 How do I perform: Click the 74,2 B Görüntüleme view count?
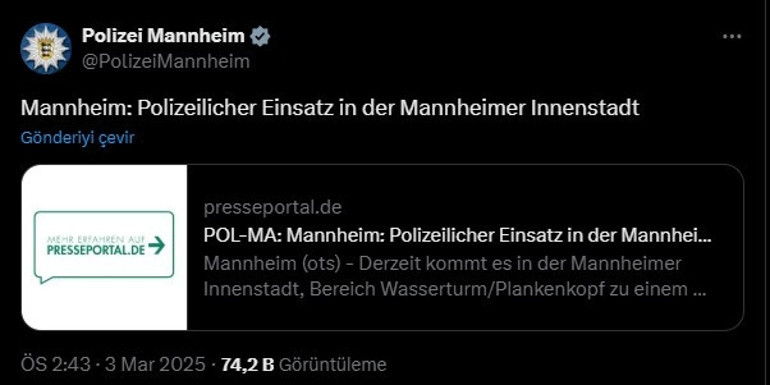point(303,364)
